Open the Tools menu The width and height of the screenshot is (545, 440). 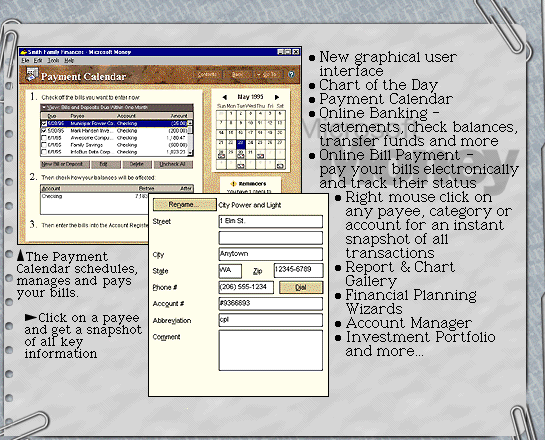53,60
